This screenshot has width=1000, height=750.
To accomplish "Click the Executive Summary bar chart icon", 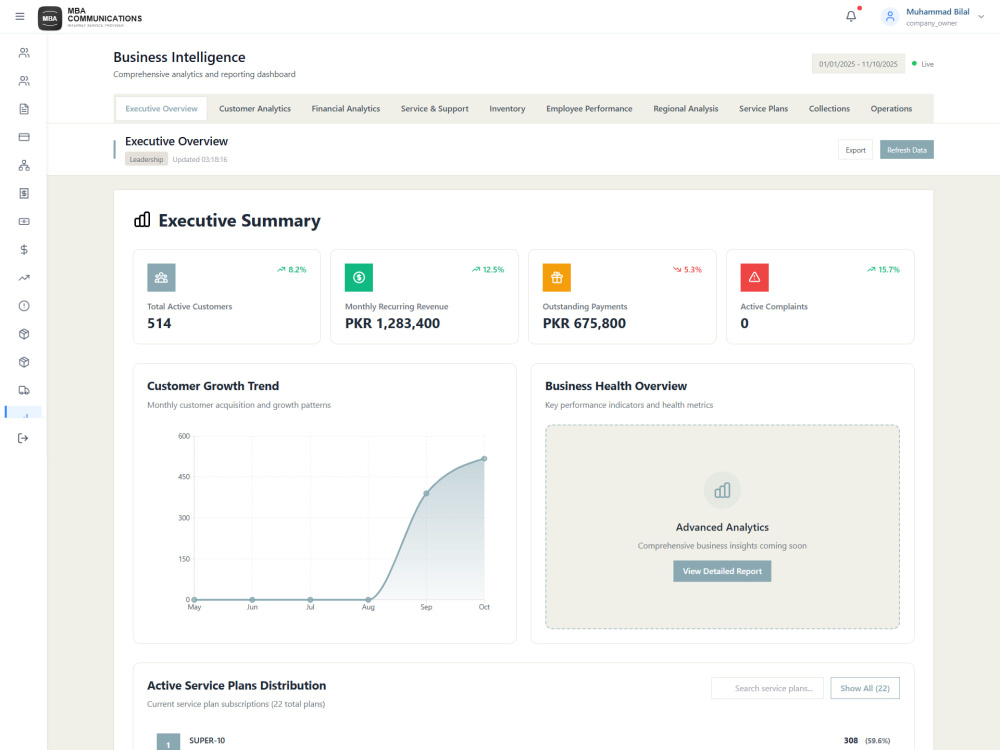I will [142, 220].
